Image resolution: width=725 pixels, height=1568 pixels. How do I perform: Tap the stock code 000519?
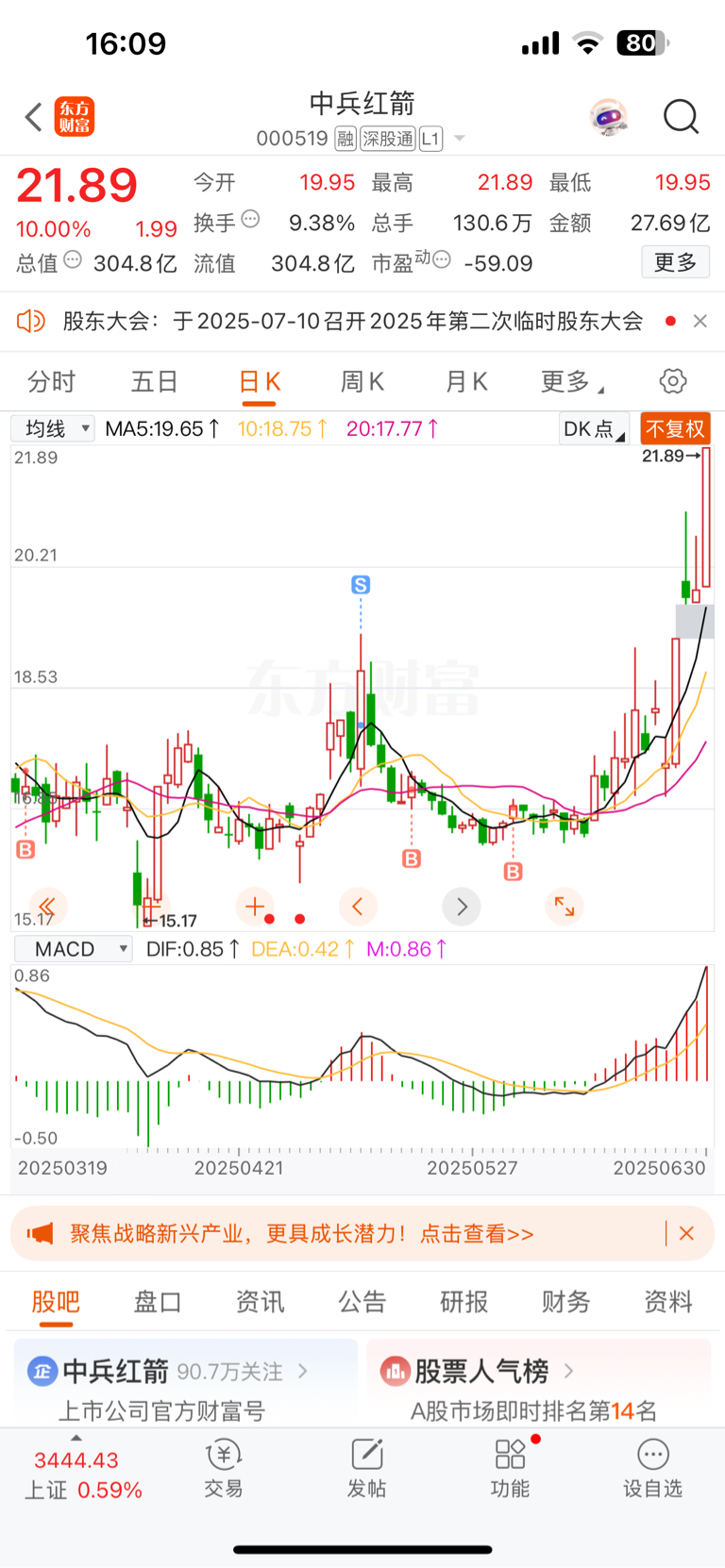click(x=292, y=139)
